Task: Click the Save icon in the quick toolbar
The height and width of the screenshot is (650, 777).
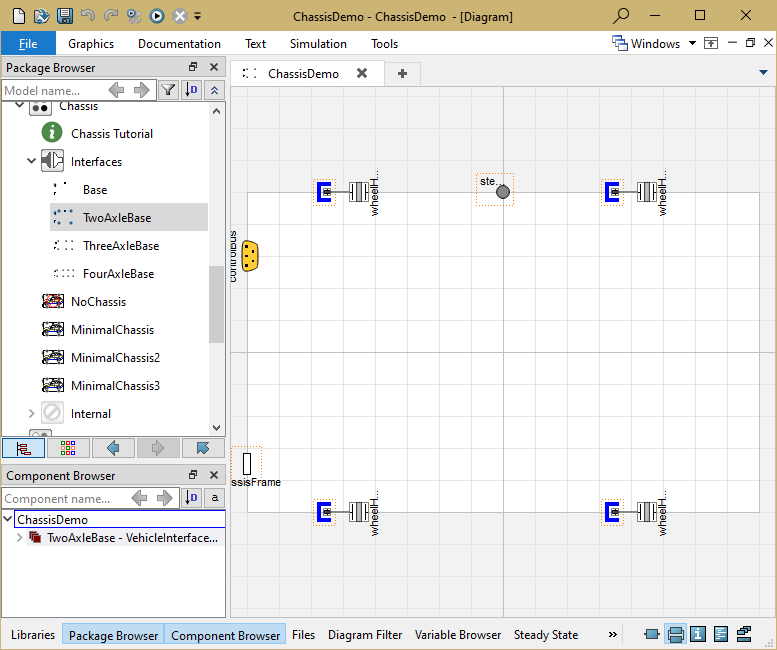Action: pos(64,15)
